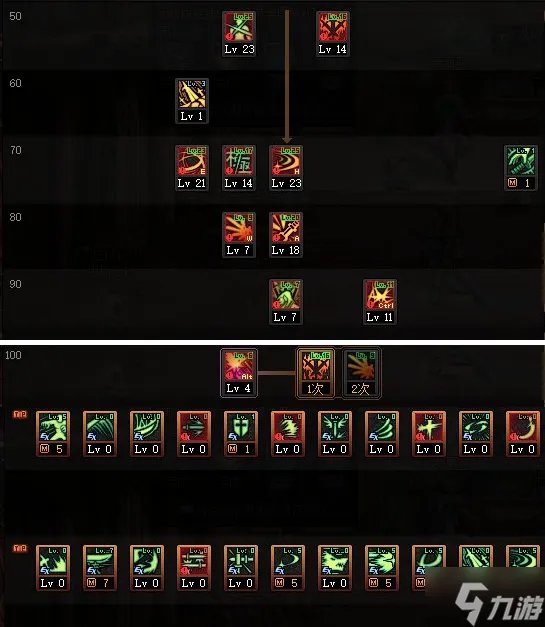This screenshot has width=545, height=627.
Task: Click the level 80 skill with A hotkey
Action: 286,235
